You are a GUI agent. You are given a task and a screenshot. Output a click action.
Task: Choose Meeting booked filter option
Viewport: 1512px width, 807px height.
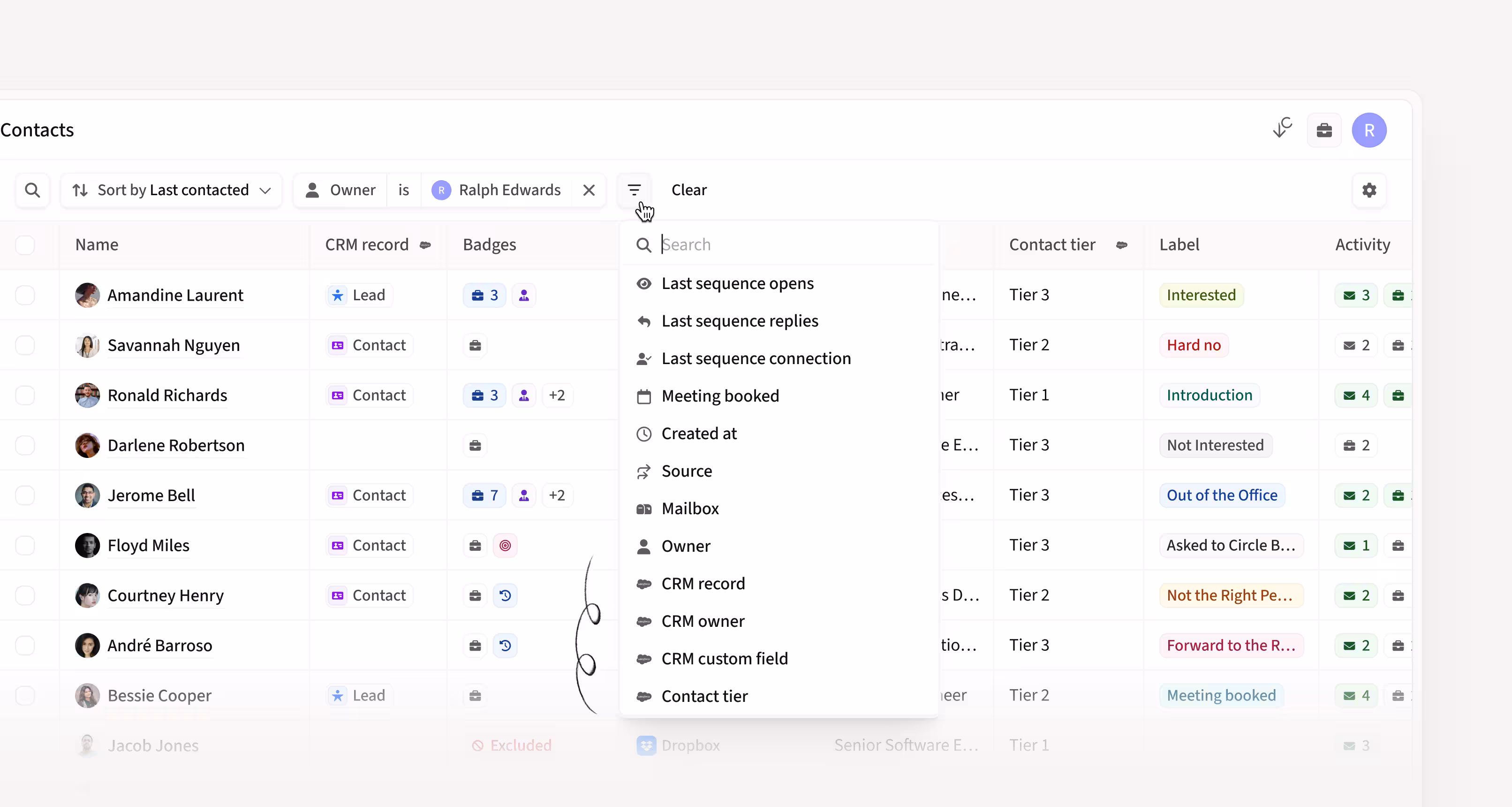point(719,396)
